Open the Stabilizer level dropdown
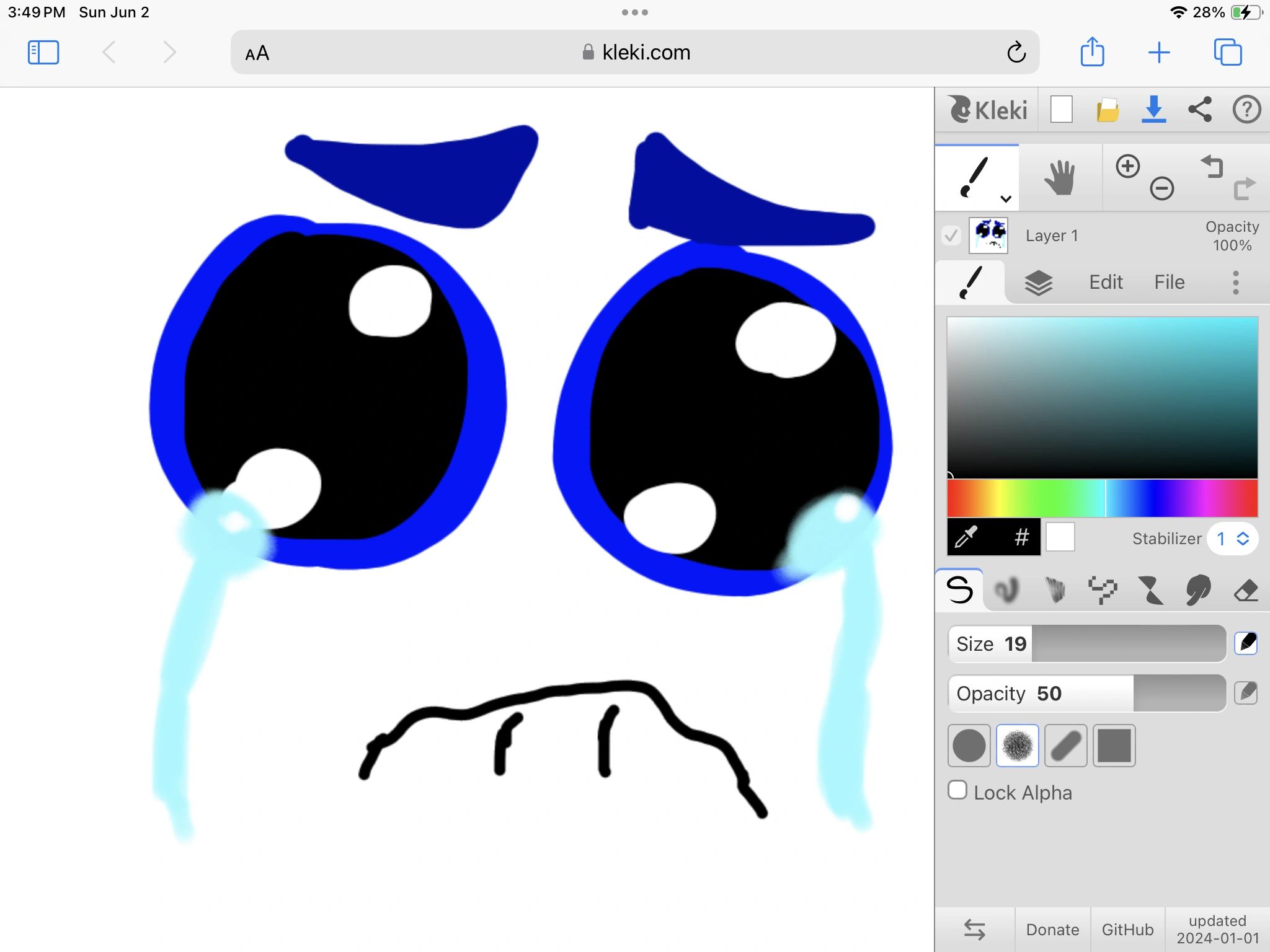The height and width of the screenshot is (952, 1270). click(x=1232, y=539)
